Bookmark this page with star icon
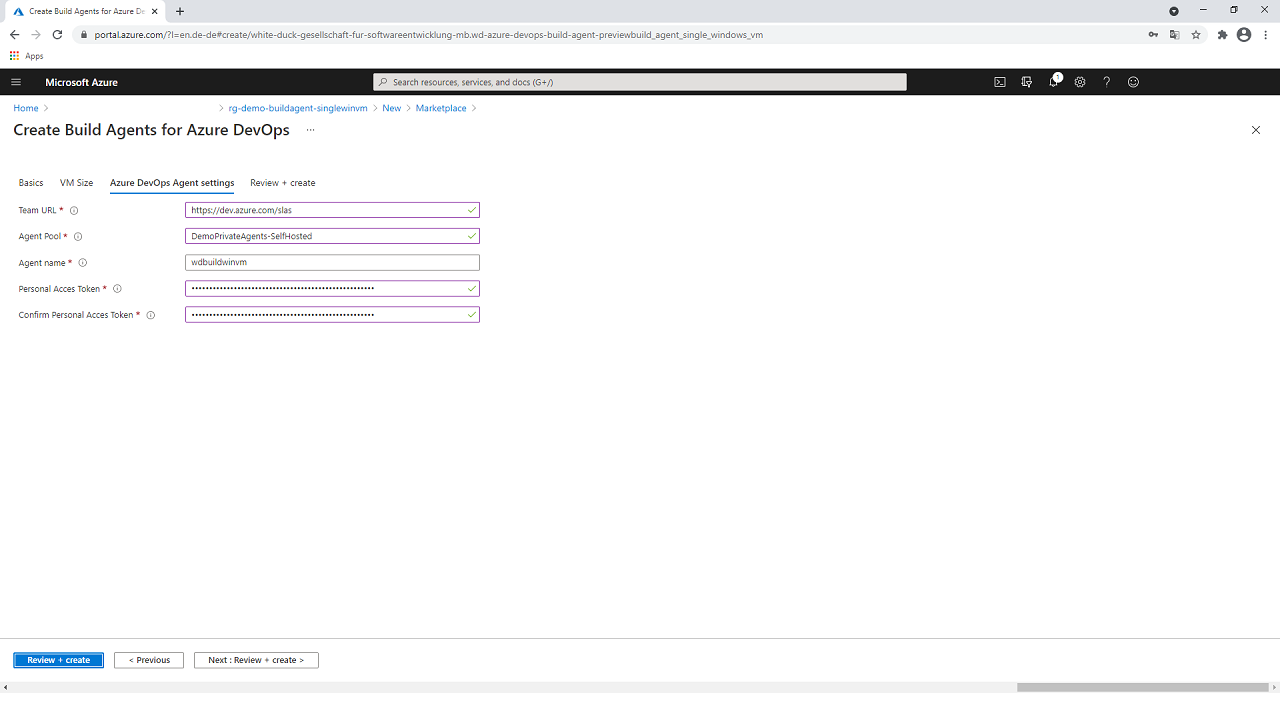This screenshot has height=720, width=1280. [x=1196, y=34]
